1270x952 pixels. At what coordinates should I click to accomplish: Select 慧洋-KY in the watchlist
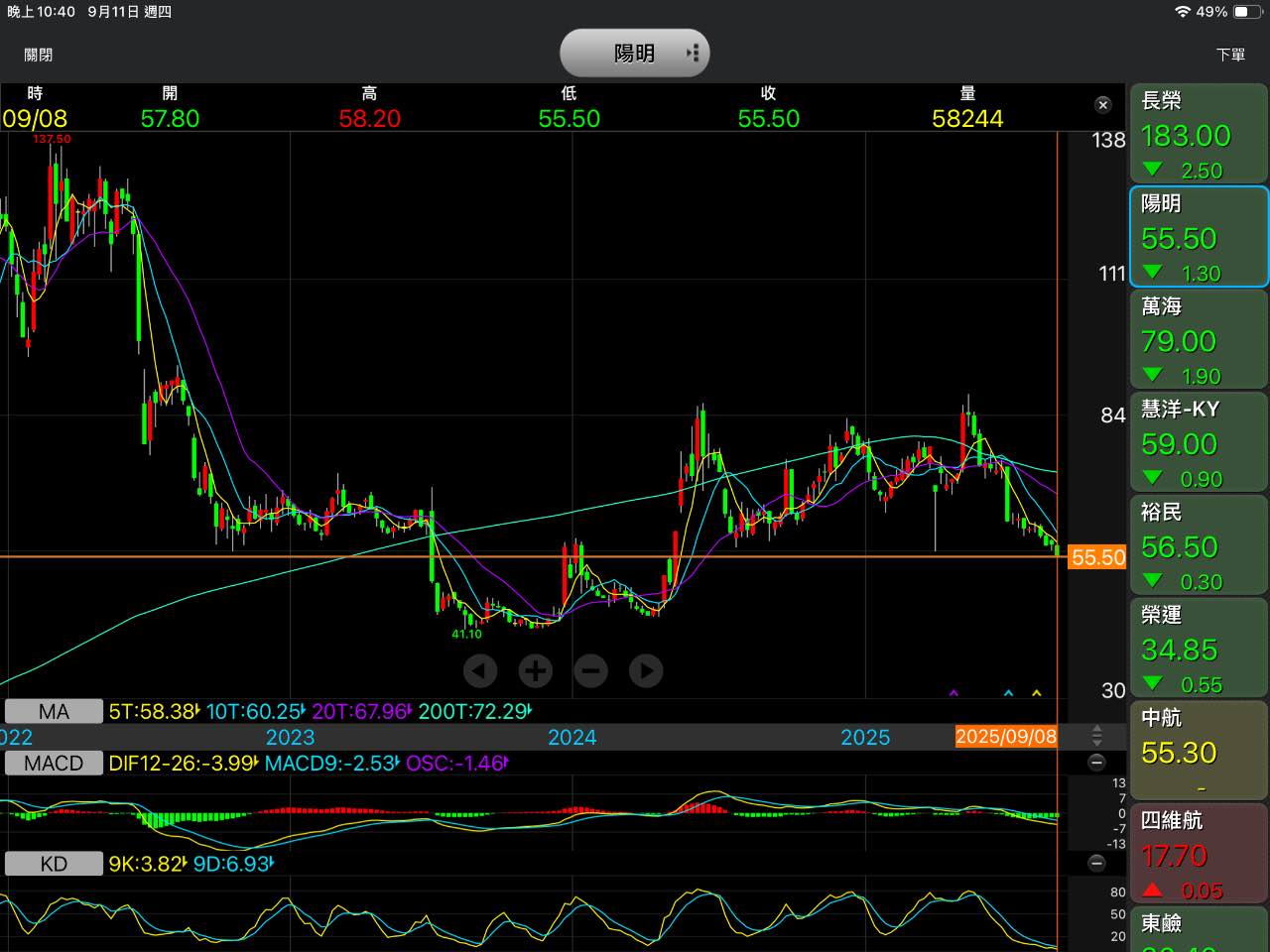pos(1199,442)
